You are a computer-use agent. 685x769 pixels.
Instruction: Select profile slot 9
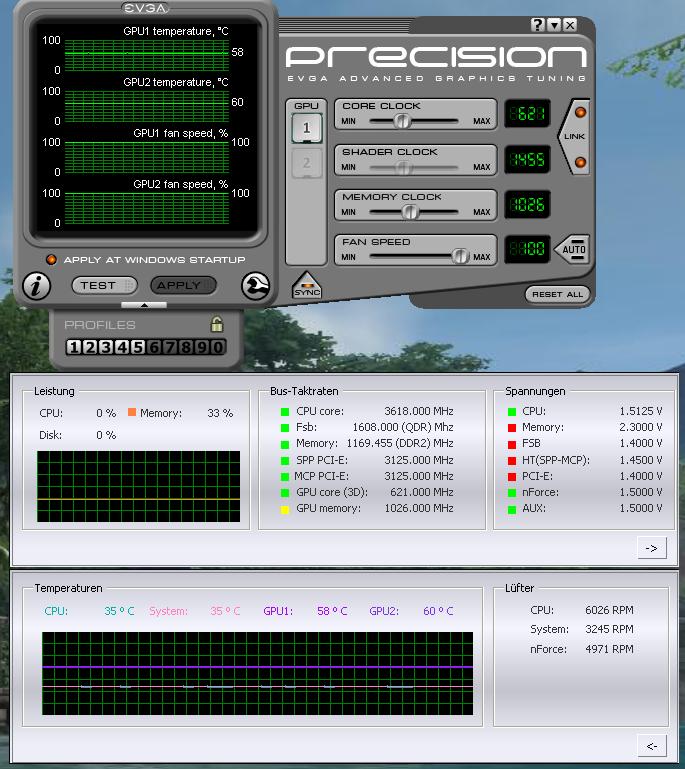click(x=202, y=347)
